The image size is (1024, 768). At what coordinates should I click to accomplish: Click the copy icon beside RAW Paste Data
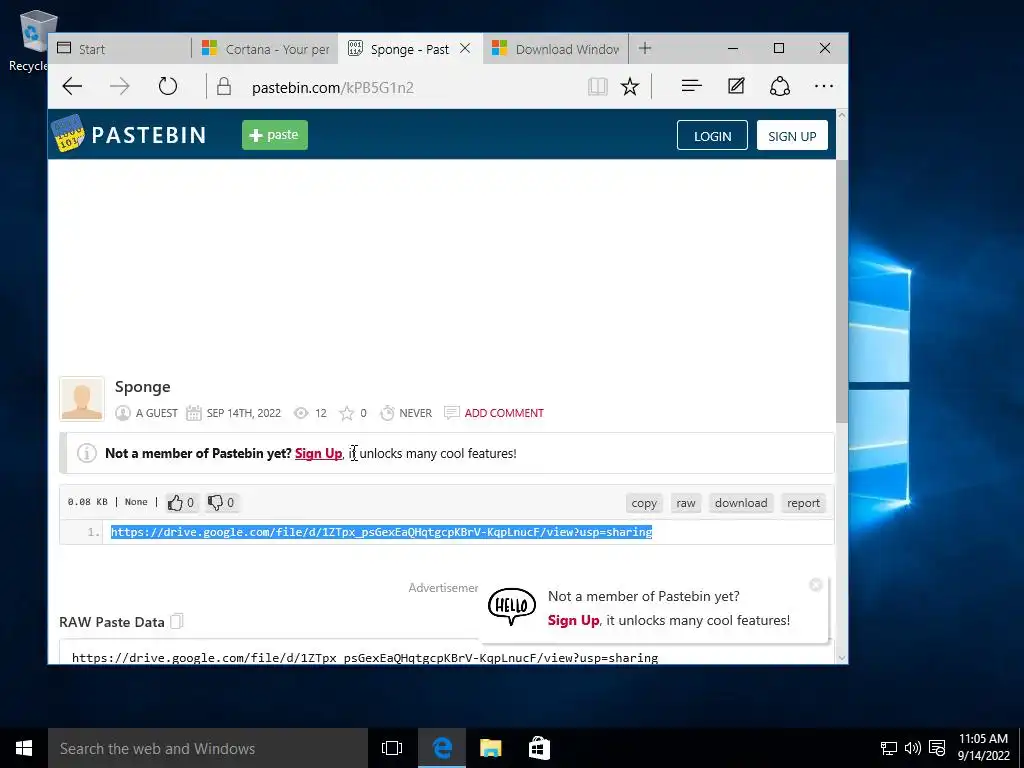[176, 621]
